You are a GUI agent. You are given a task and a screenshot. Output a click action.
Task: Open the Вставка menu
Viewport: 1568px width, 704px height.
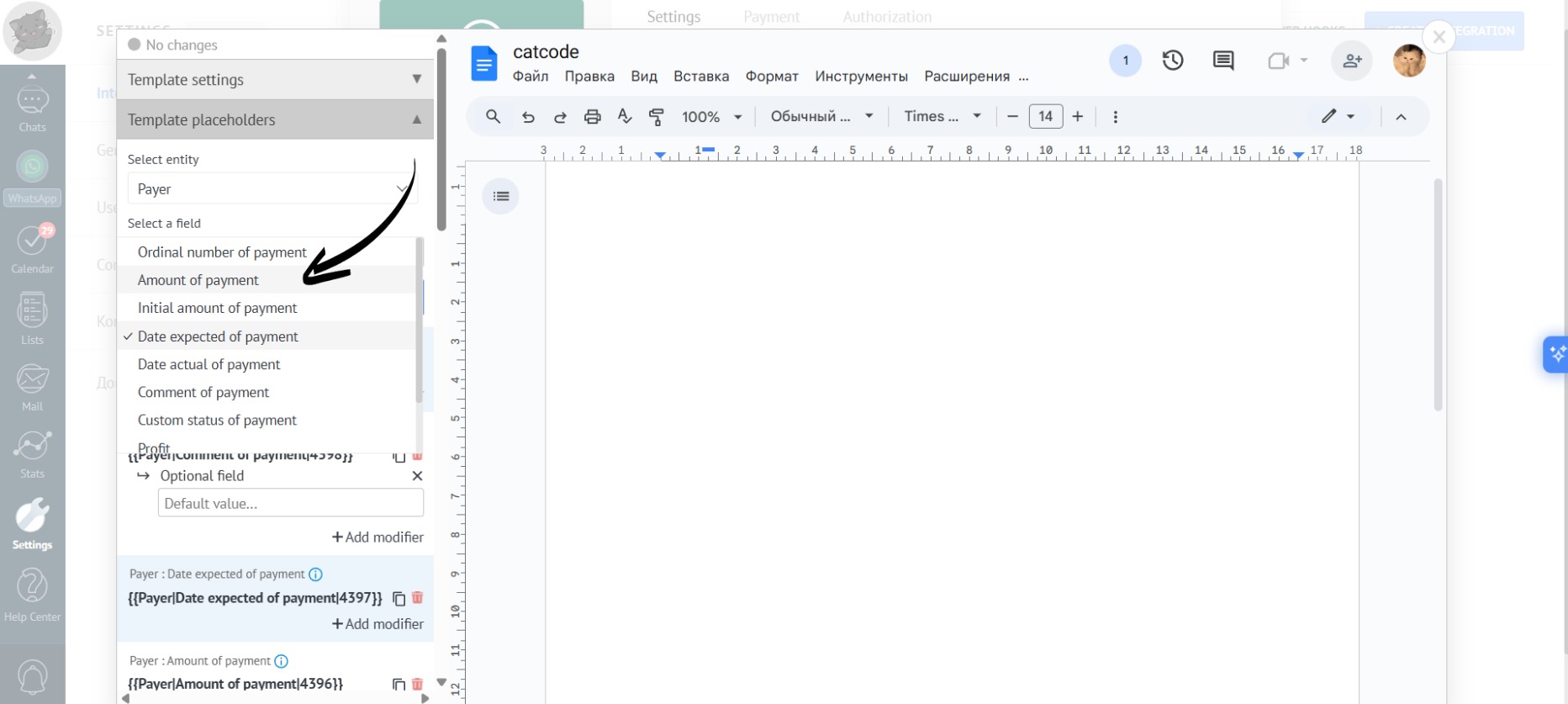pos(700,77)
